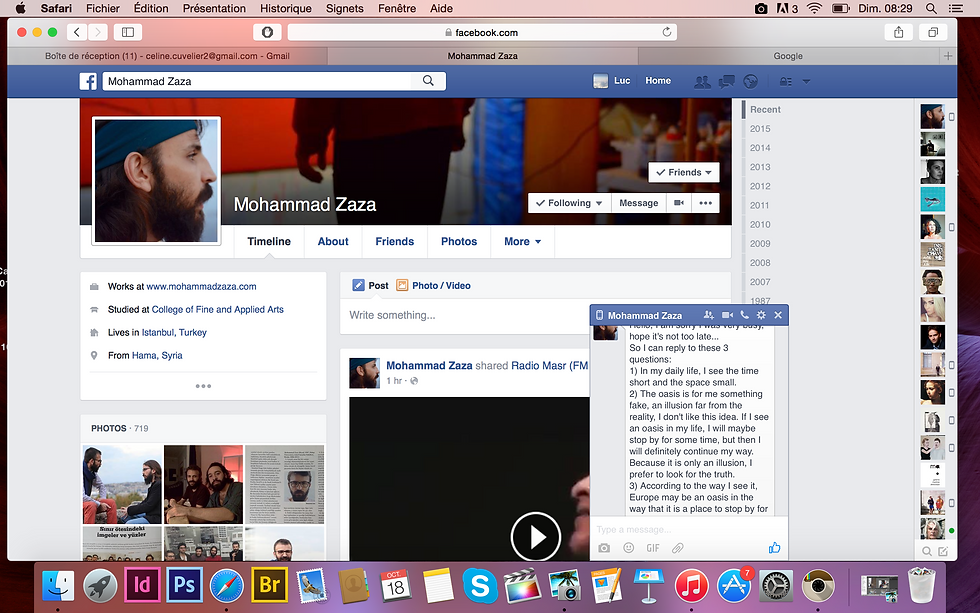980x613 pixels.
Task: Open College of Fine and Applied Arts link
Action: pyautogui.click(x=218, y=309)
